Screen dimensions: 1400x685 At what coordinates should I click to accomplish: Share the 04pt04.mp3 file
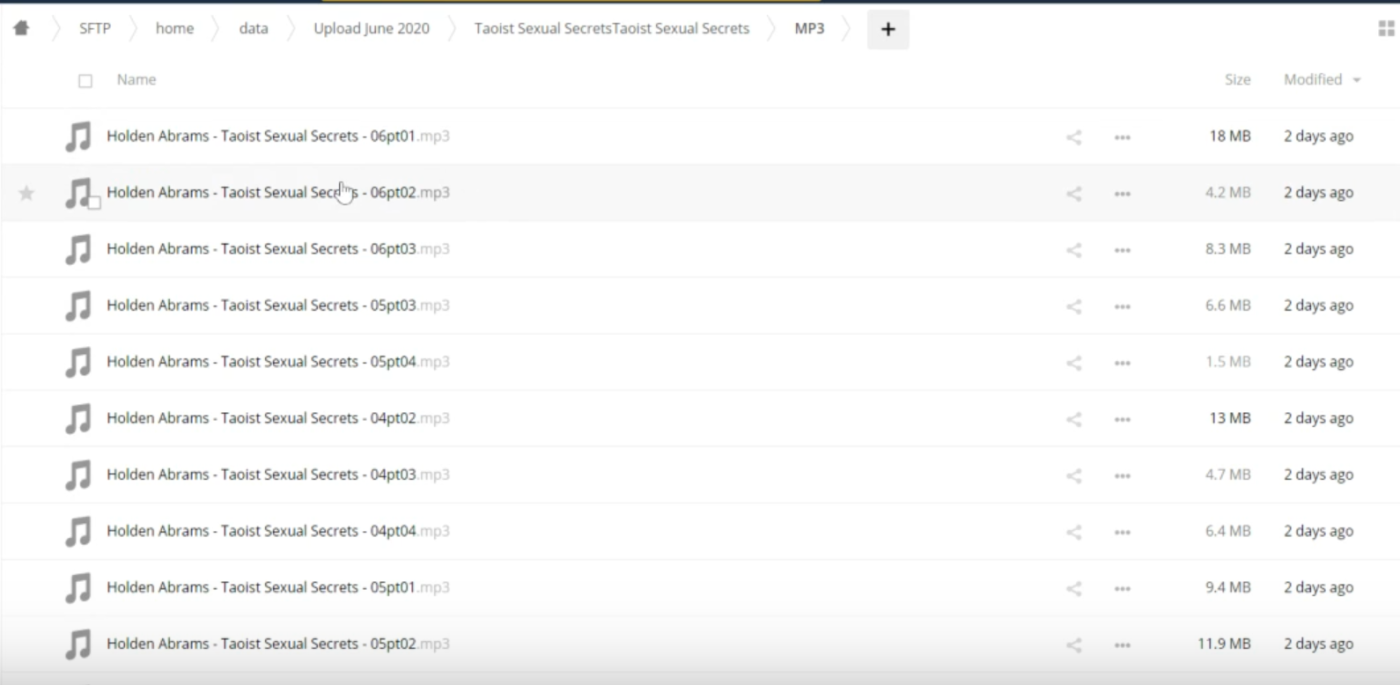tap(1074, 532)
